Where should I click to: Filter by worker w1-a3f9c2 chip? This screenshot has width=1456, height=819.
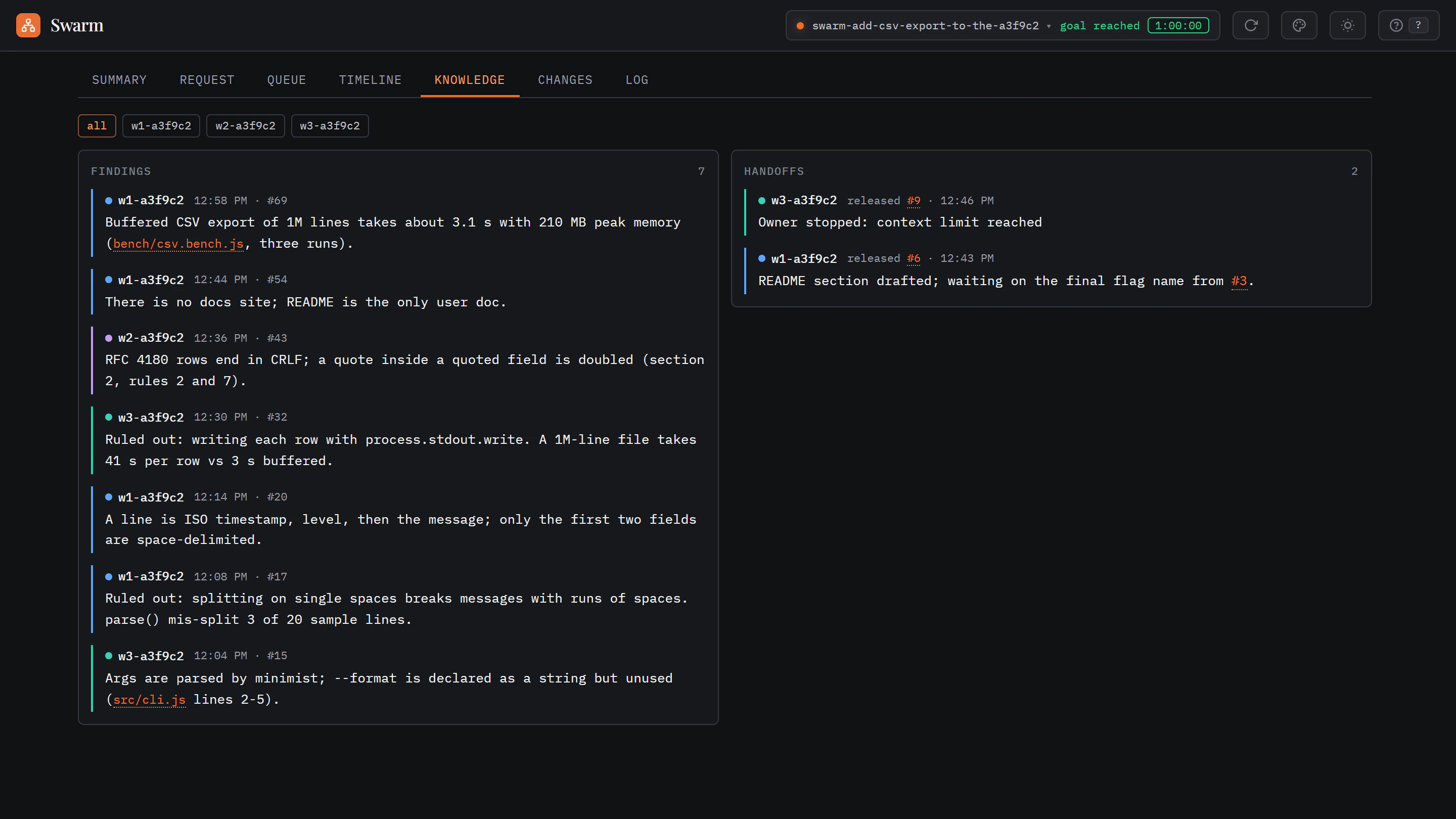click(x=161, y=125)
